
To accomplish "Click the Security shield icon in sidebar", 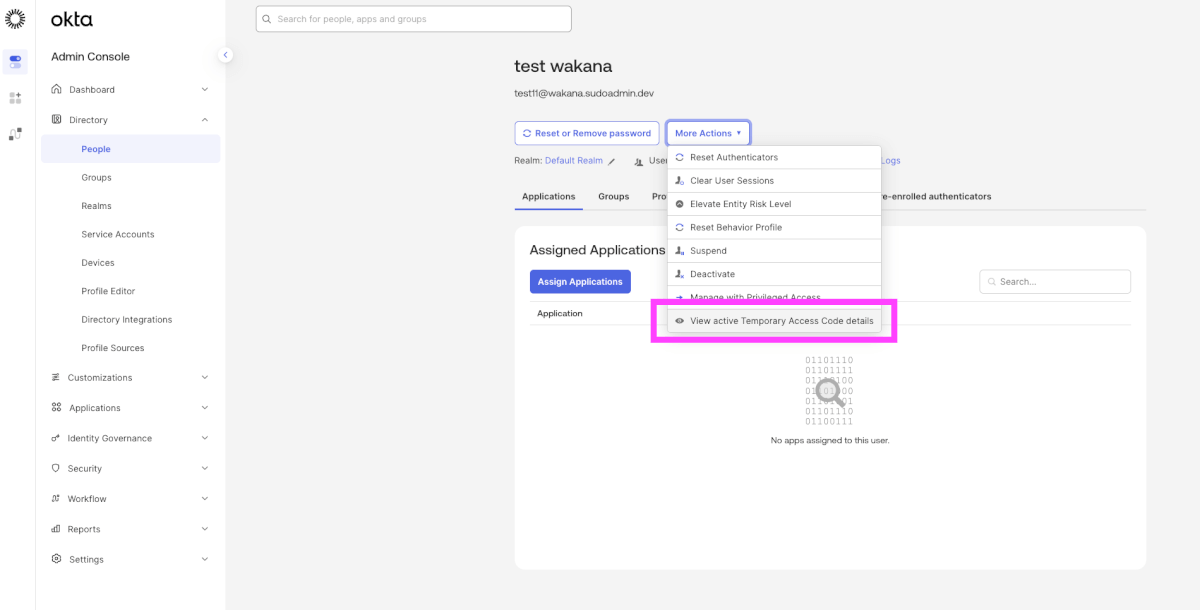I will [56, 468].
